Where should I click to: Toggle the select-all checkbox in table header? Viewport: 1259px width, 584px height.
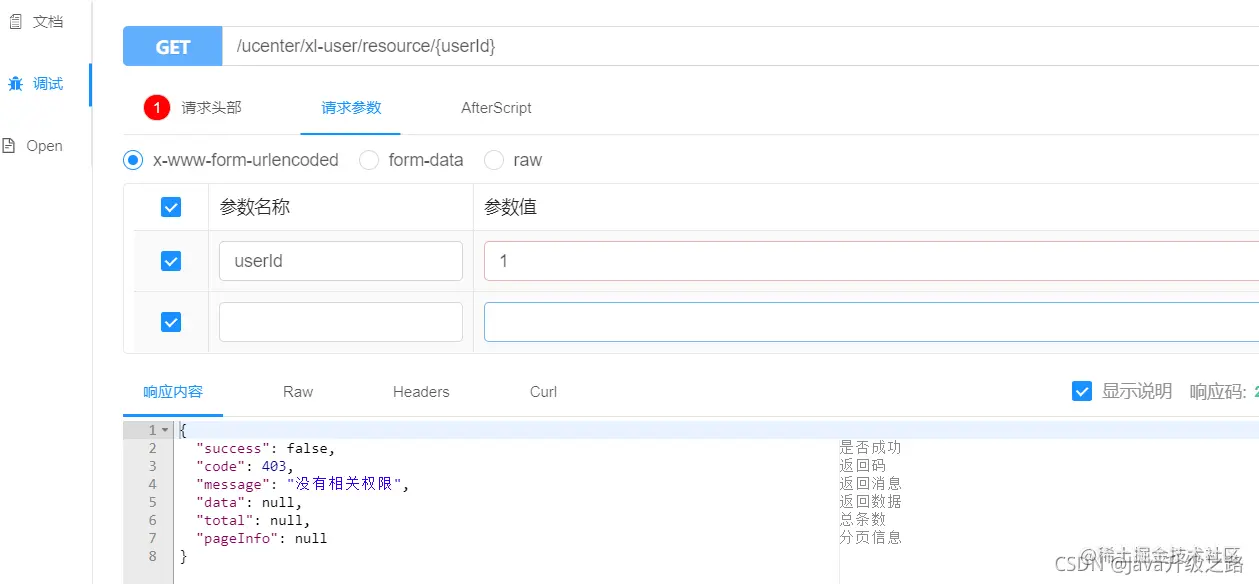(171, 207)
